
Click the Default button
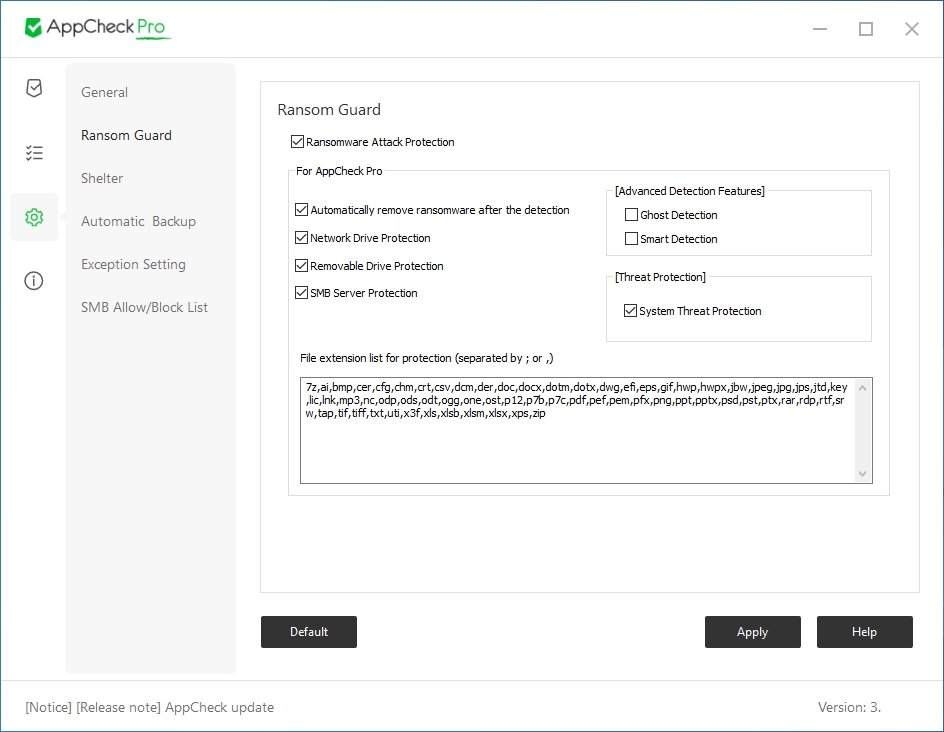coord(309,631)
